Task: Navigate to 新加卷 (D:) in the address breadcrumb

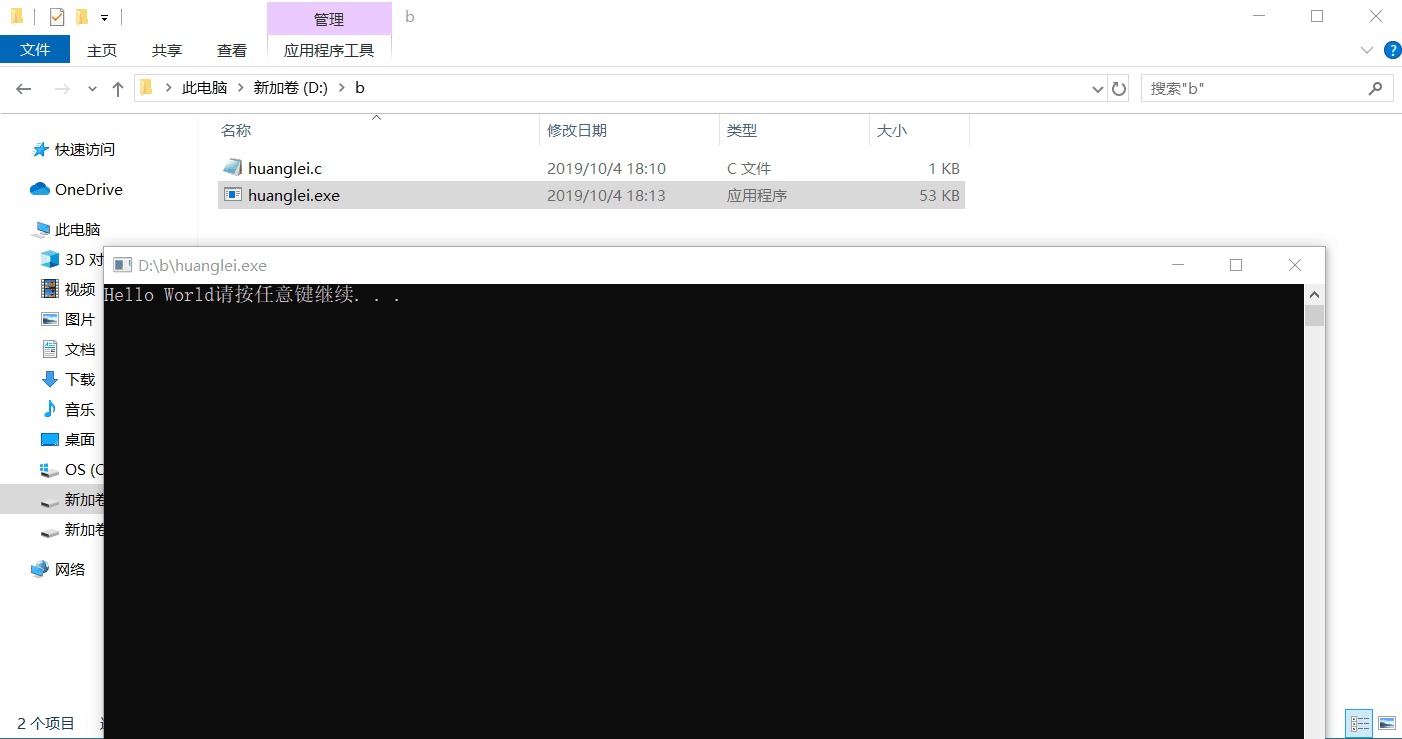Action: coord(290,88)
